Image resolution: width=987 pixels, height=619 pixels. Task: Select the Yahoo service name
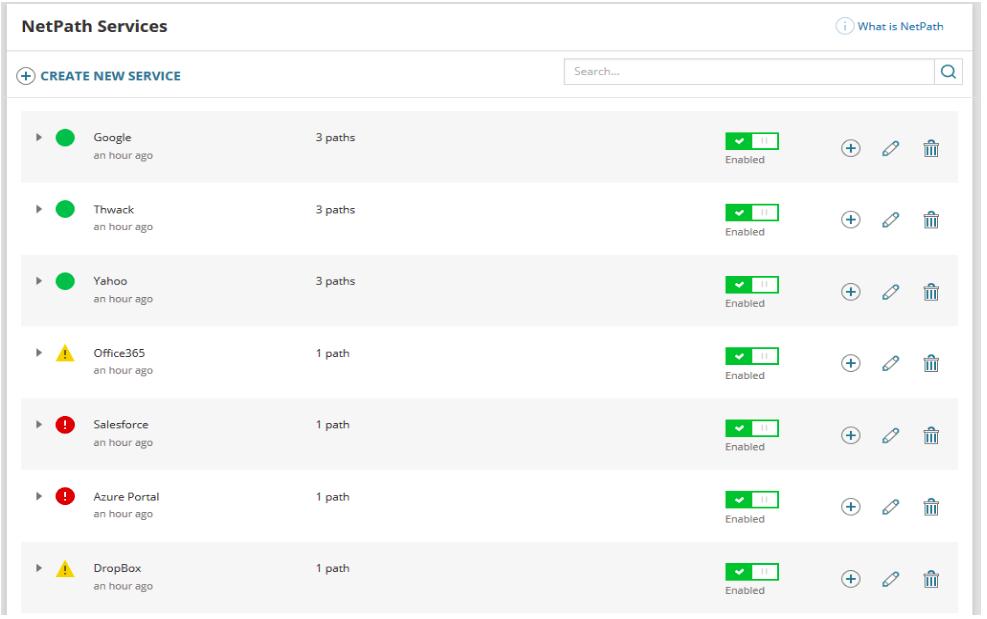point(110,281)
